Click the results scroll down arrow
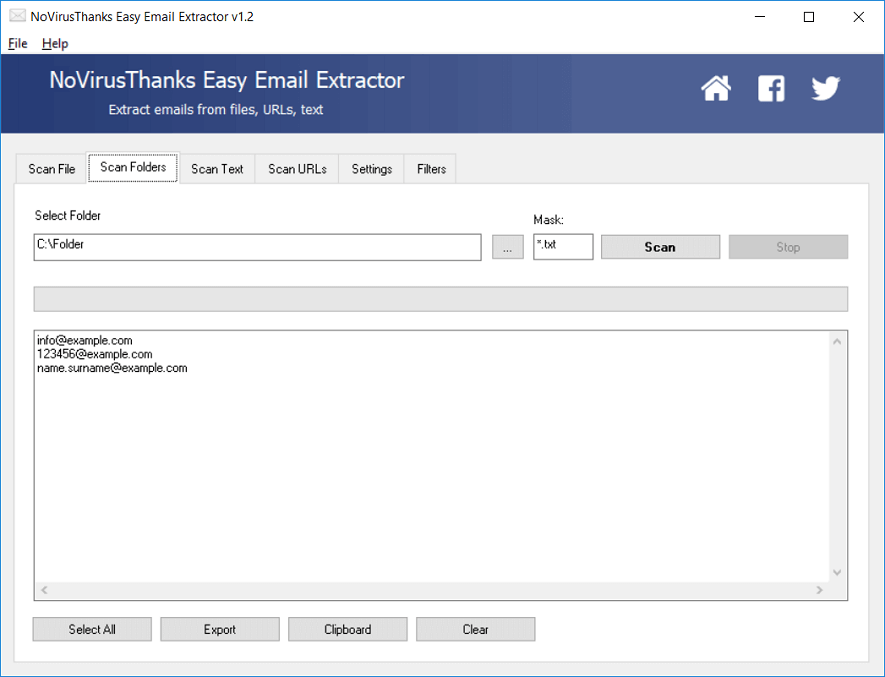The width and height of the screenshot is (885, 677). 837,573
